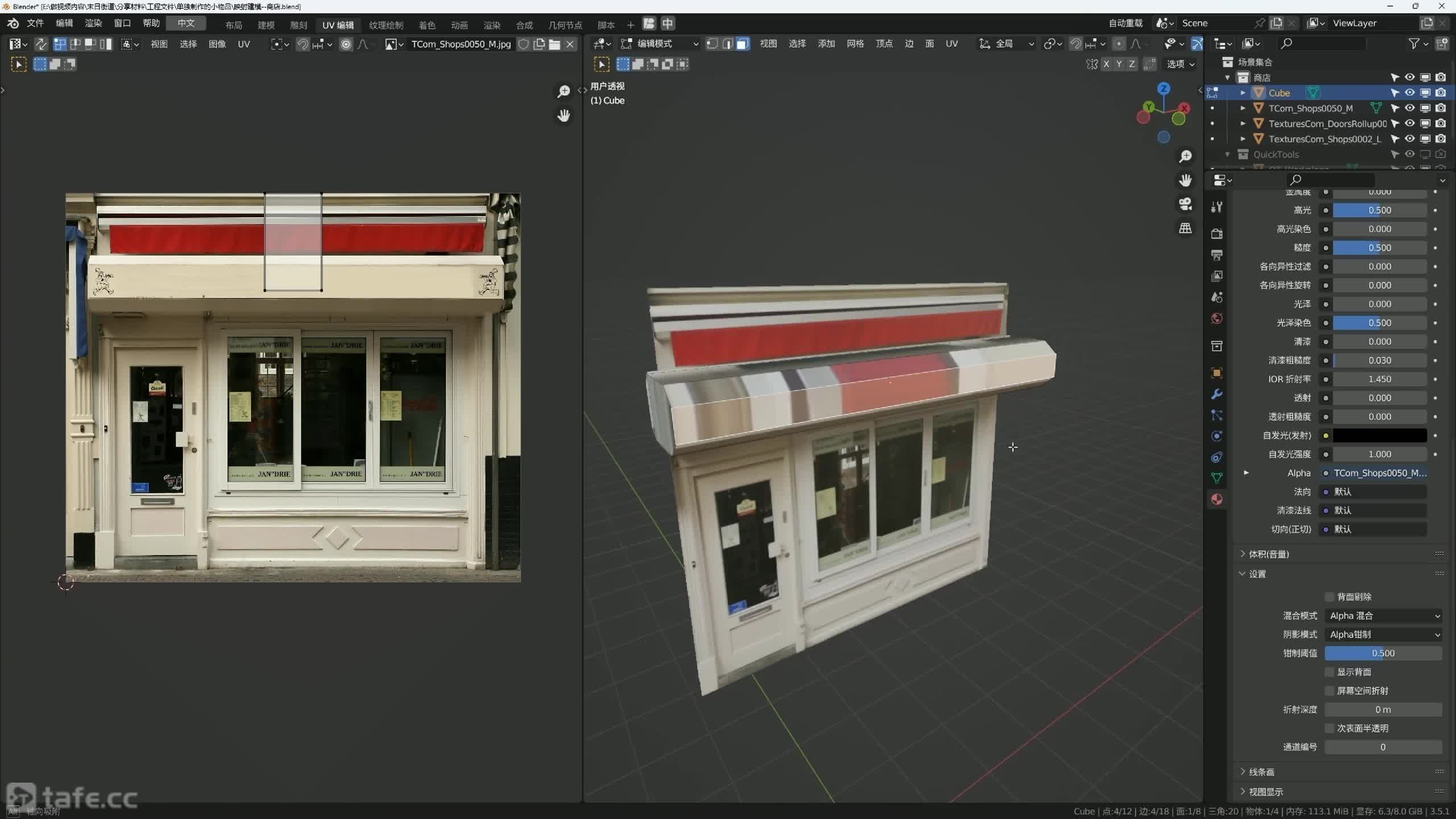1456x819 pixels.
Task: Open Particles properties tab
Action: [x=1217, y=415]
